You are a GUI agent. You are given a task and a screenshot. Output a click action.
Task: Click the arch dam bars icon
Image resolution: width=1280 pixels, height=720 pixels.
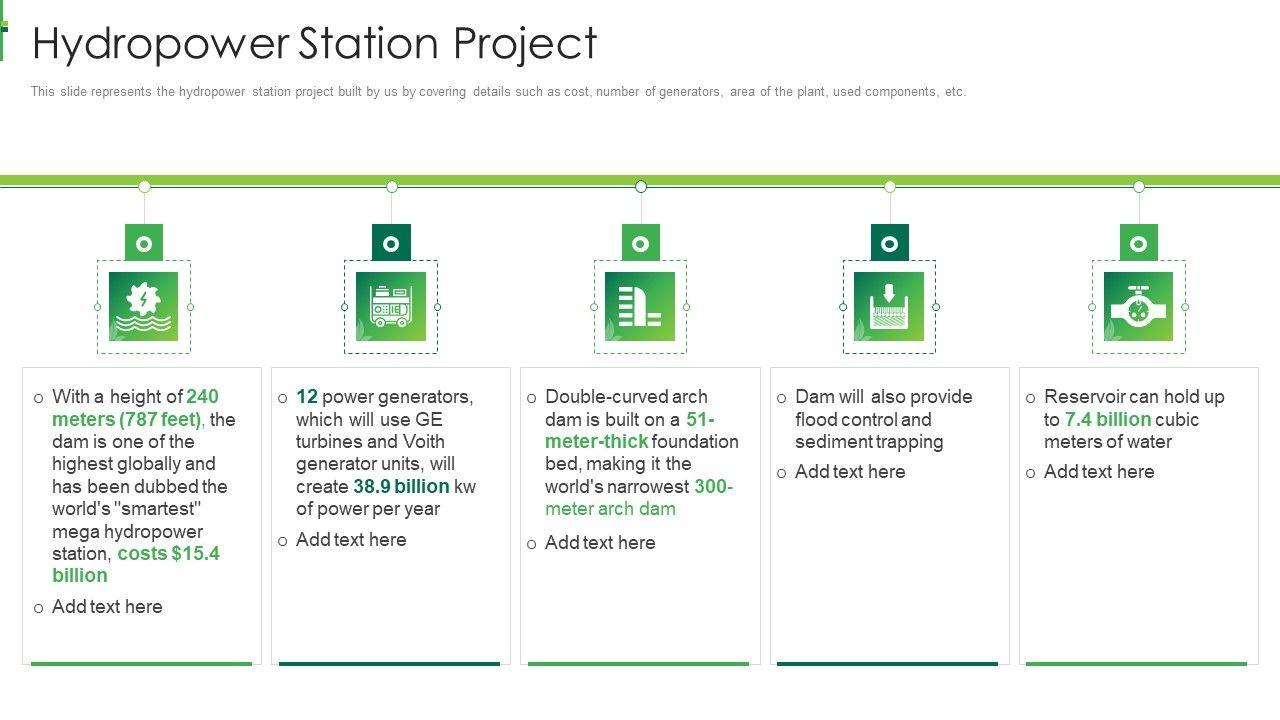640,307
